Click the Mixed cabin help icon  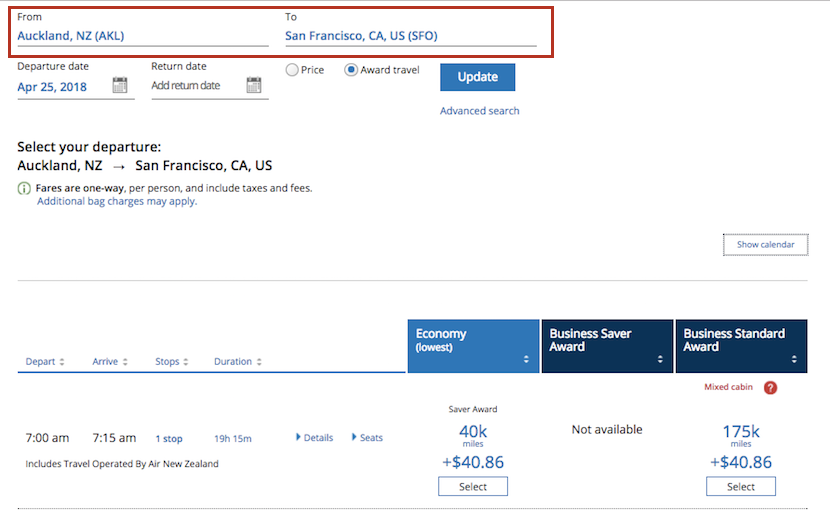[x=770, y=388]
